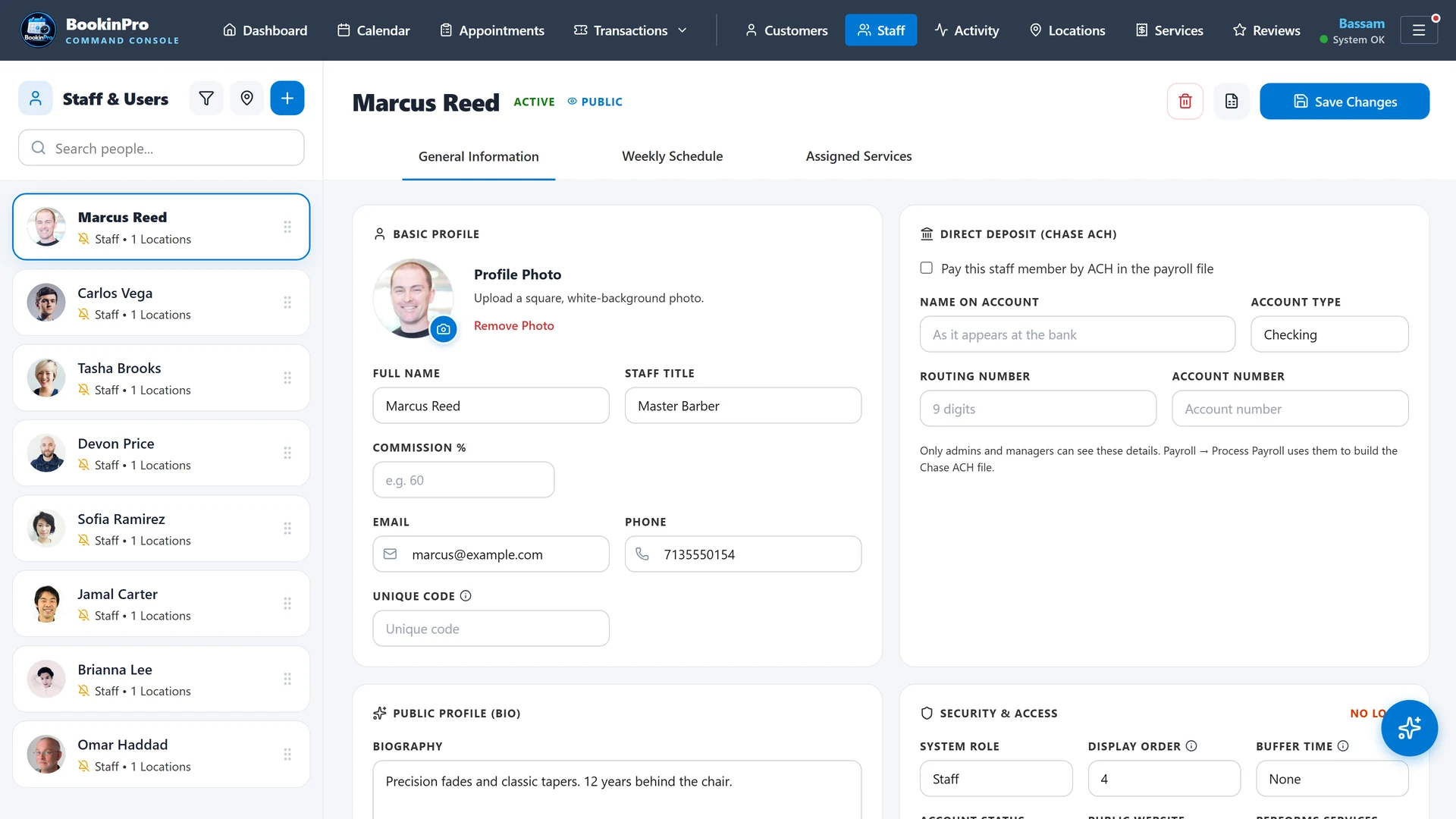Open Calendar in top navigation
1456x819 pixels.
pos(374,30)
